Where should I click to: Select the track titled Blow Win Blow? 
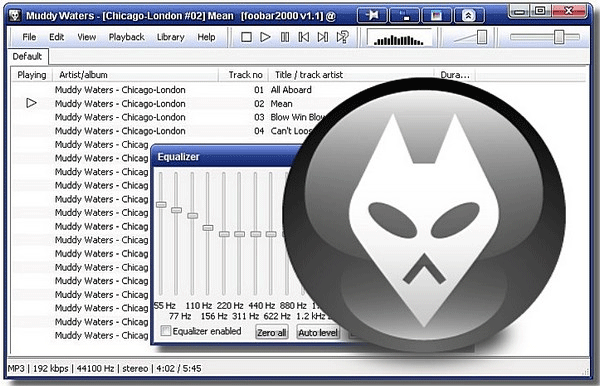pos(297,117)
